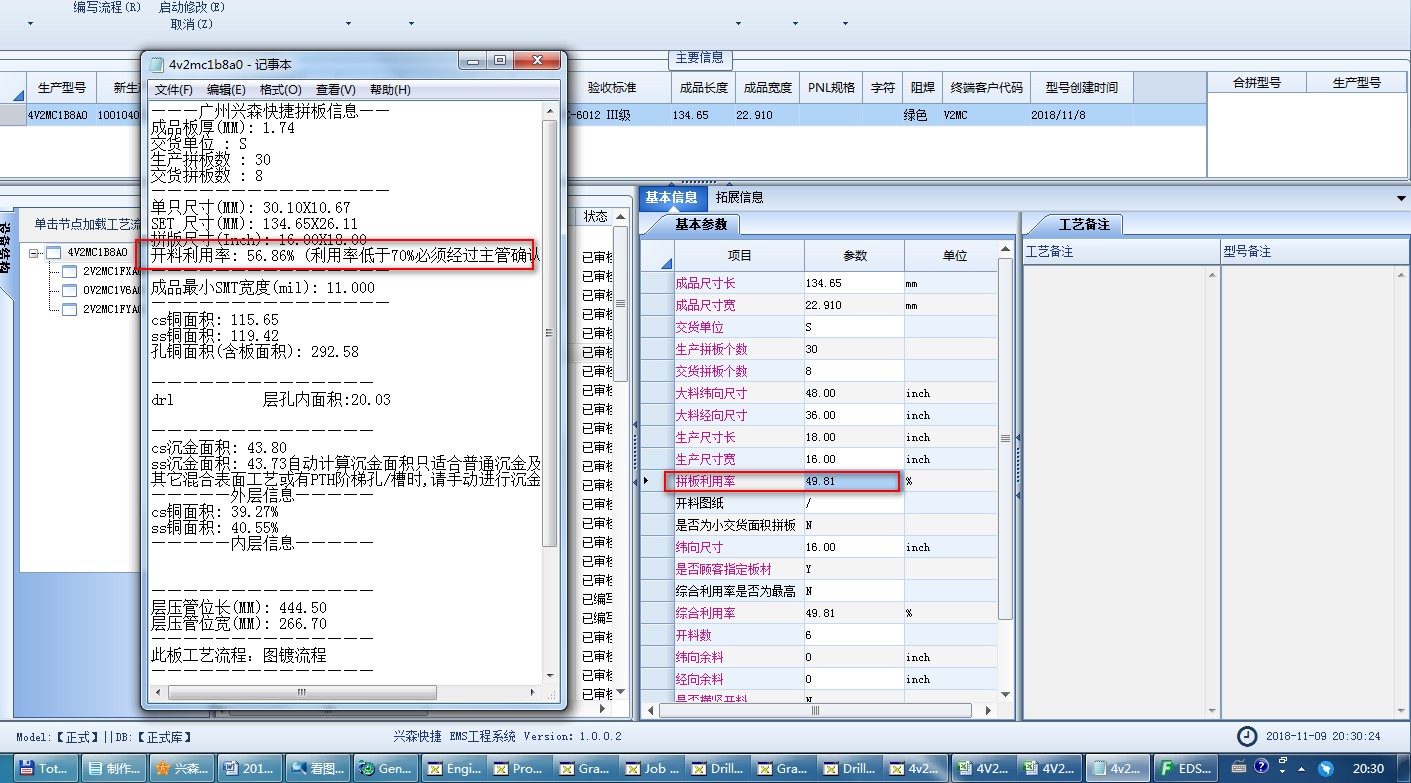
Task: Open the 看图... taskbar item
Action: tap(316, 769)
